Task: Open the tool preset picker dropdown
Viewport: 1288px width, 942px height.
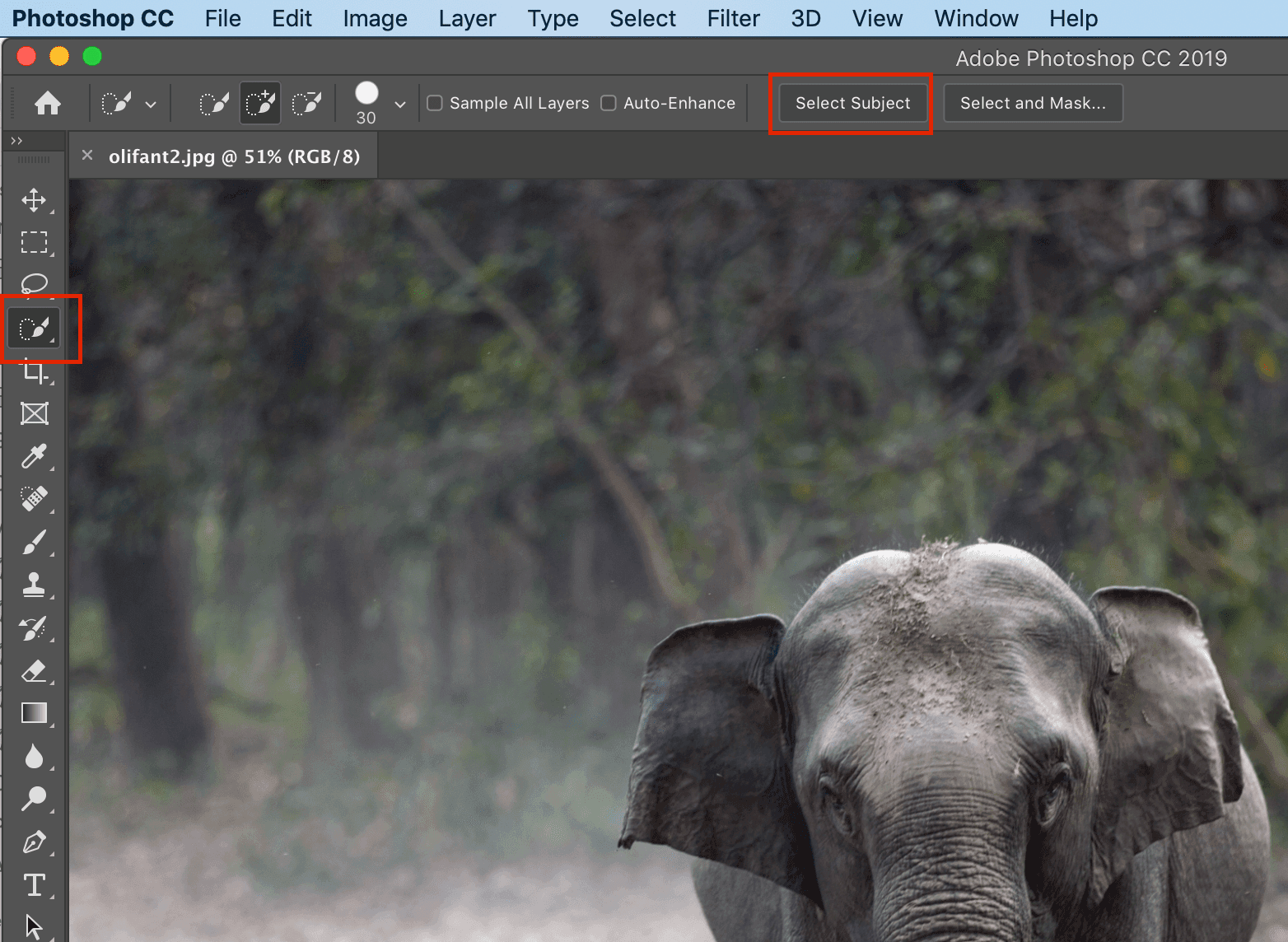Action: [x=151, y=105]
